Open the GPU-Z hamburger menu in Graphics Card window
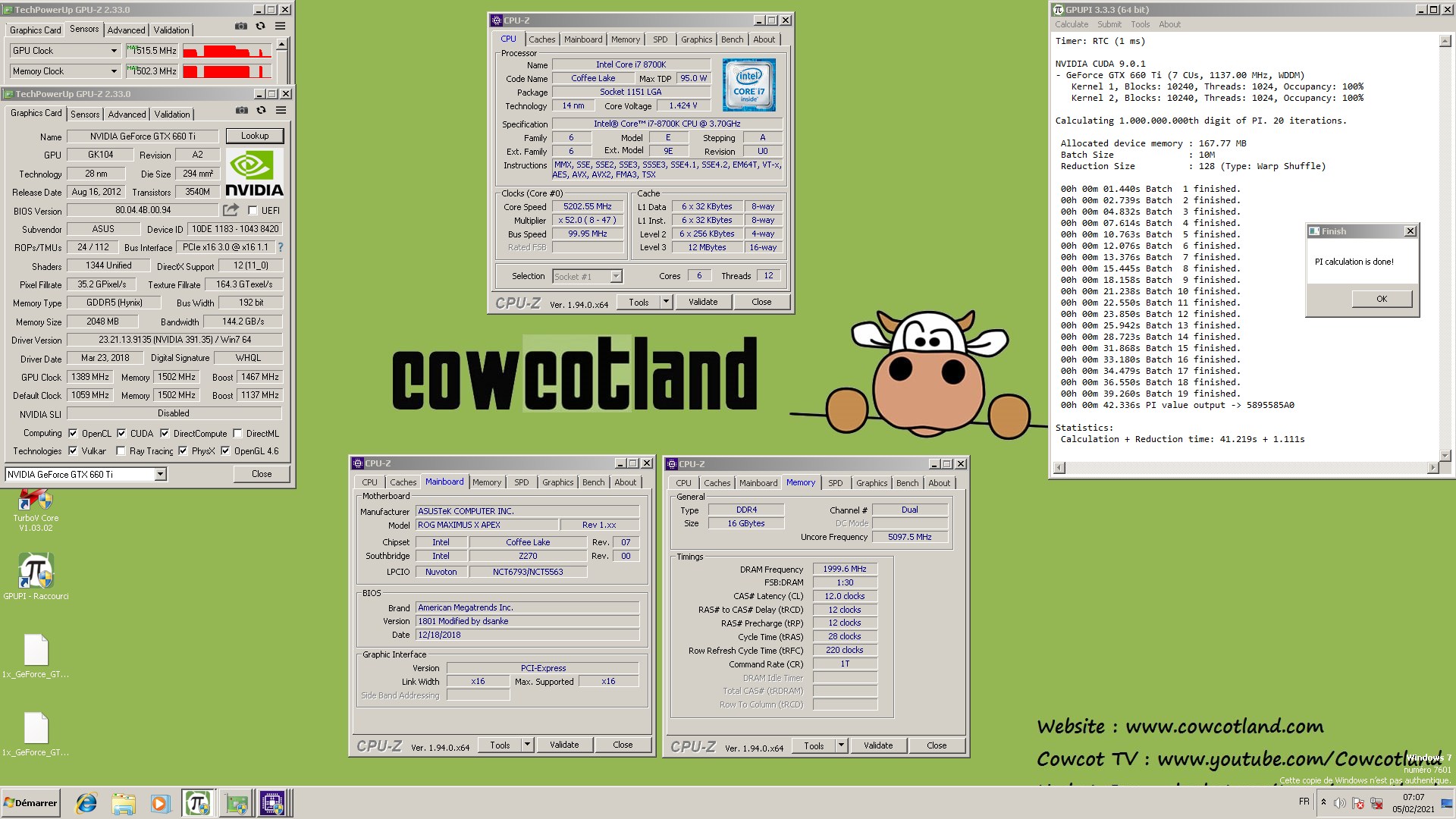This screenshot has height=819, width=1456. pos(281,110)
